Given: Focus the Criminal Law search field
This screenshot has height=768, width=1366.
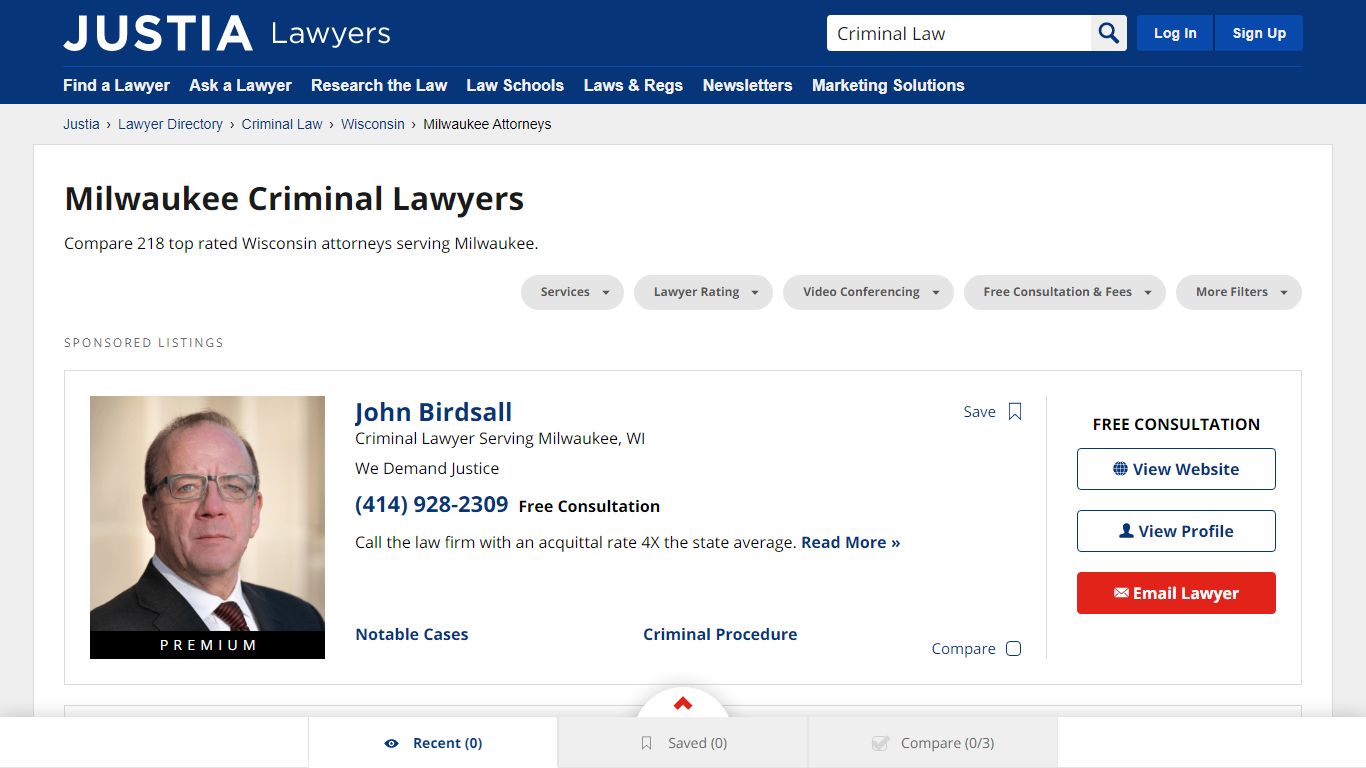Looking at the screenshot, I should point(958,33).
